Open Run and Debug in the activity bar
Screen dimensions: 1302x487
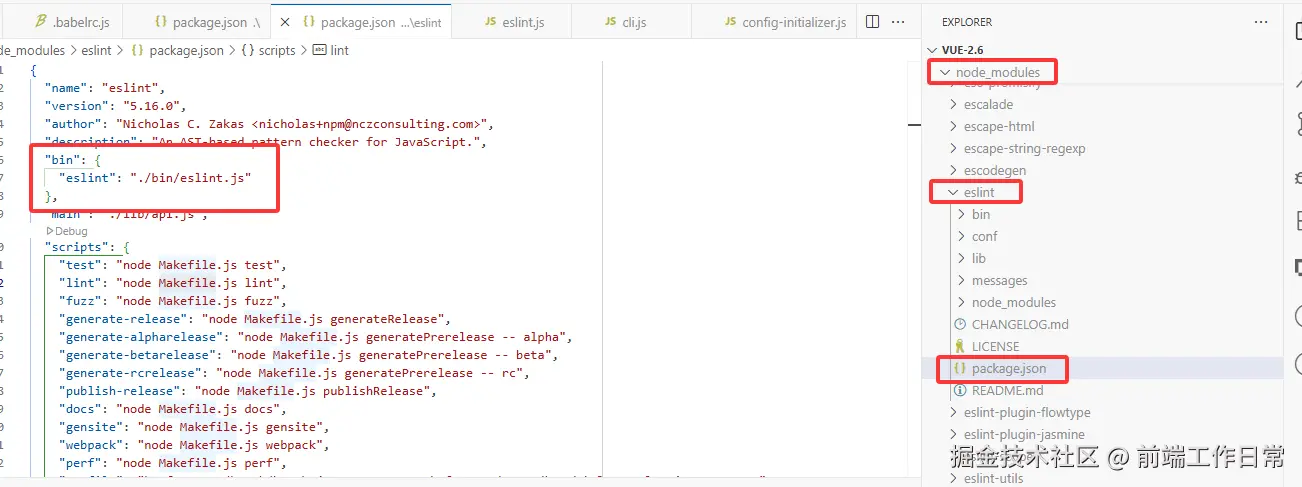(1295, 176)
